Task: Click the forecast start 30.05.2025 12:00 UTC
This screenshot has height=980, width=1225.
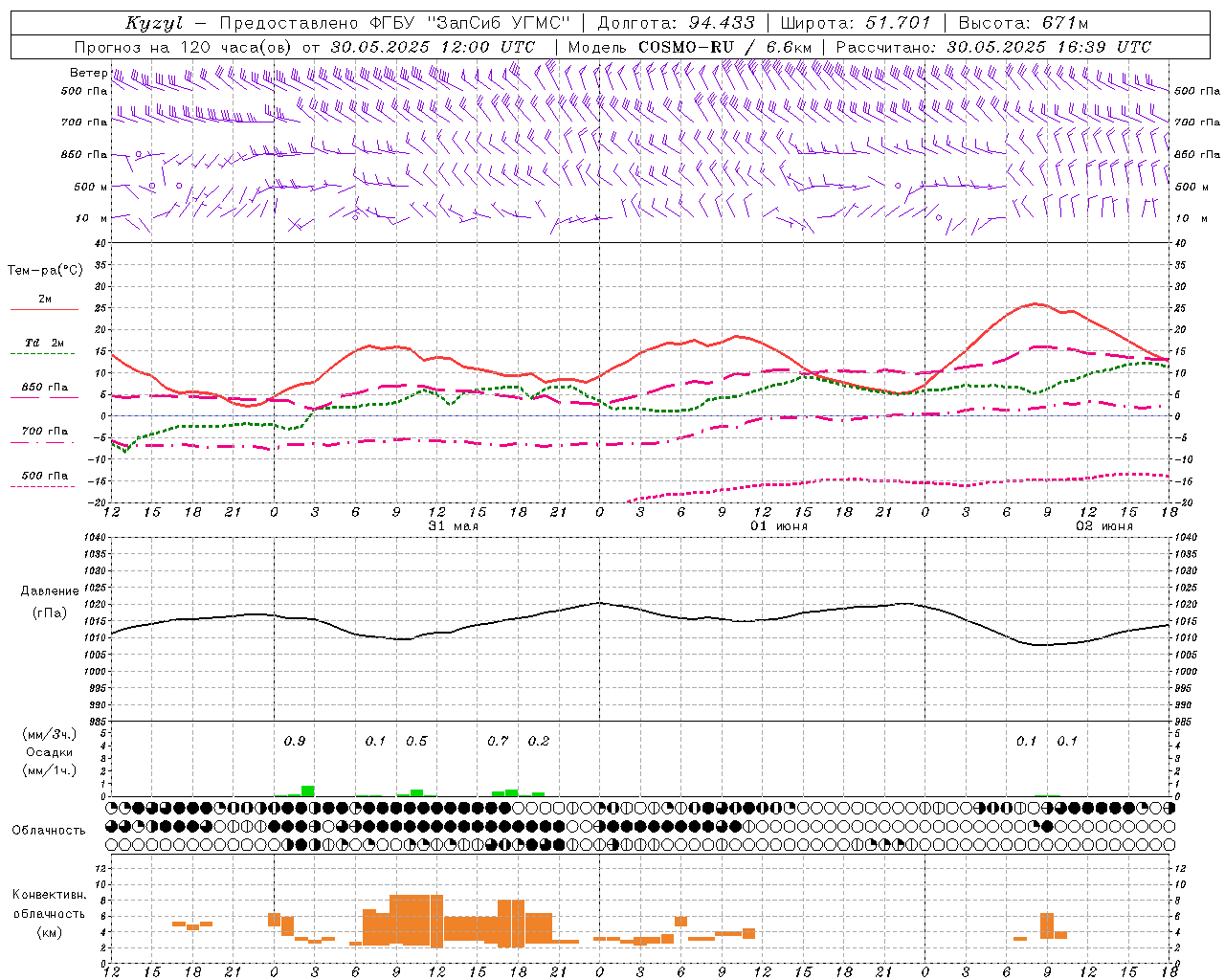Action: [433, 47]
